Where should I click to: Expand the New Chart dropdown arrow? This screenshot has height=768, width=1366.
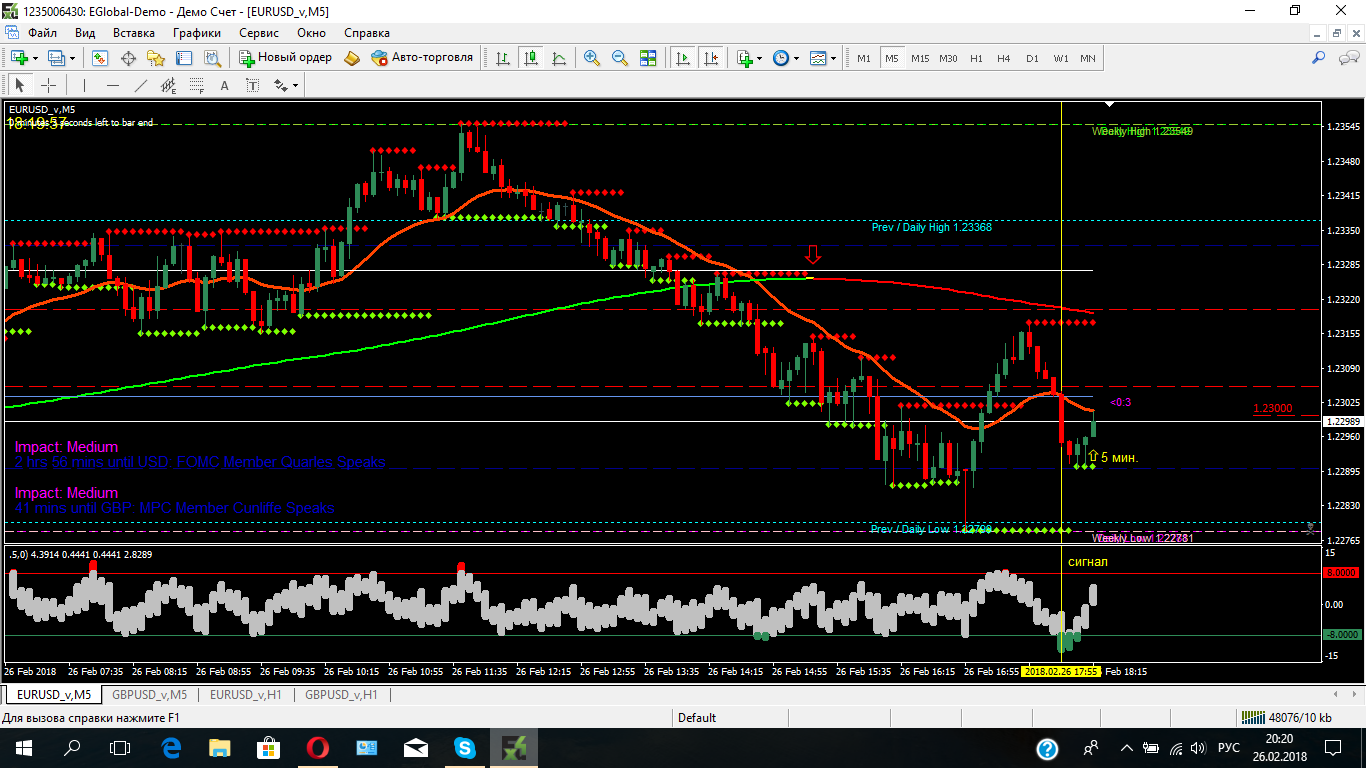pyautogui.click(x=37, y=58)
